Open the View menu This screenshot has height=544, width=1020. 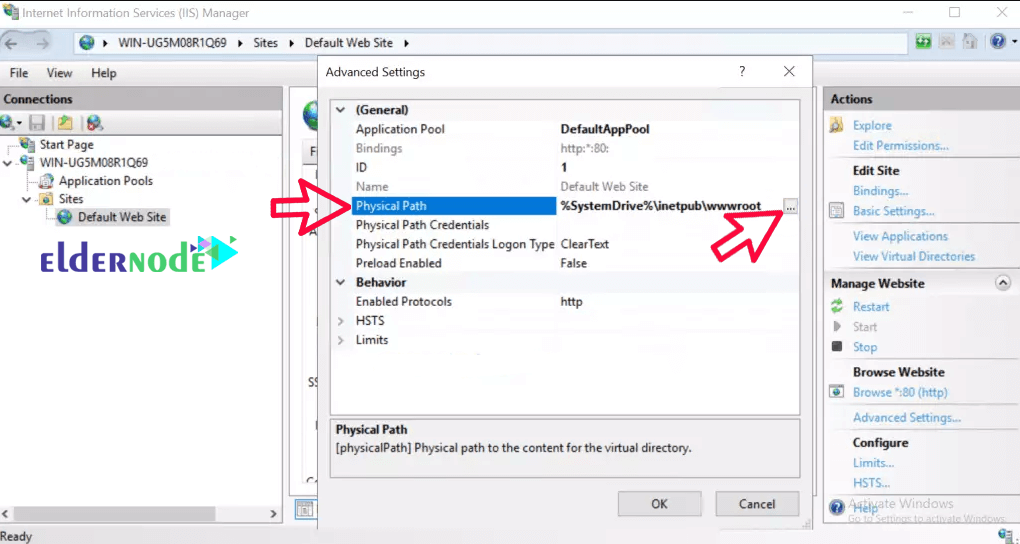tap(59, 73)
